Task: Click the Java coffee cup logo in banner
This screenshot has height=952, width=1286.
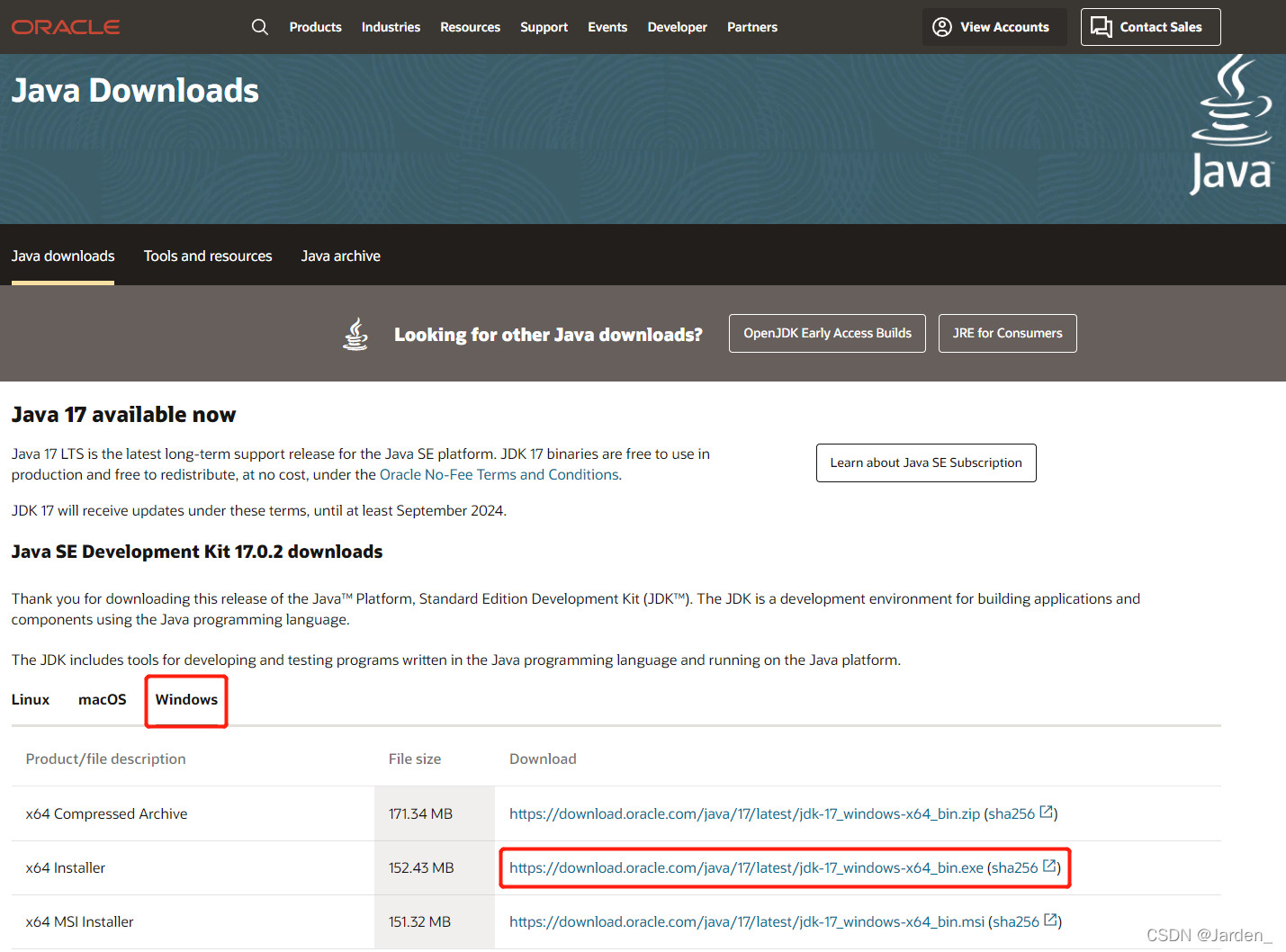Action: 1232,125
